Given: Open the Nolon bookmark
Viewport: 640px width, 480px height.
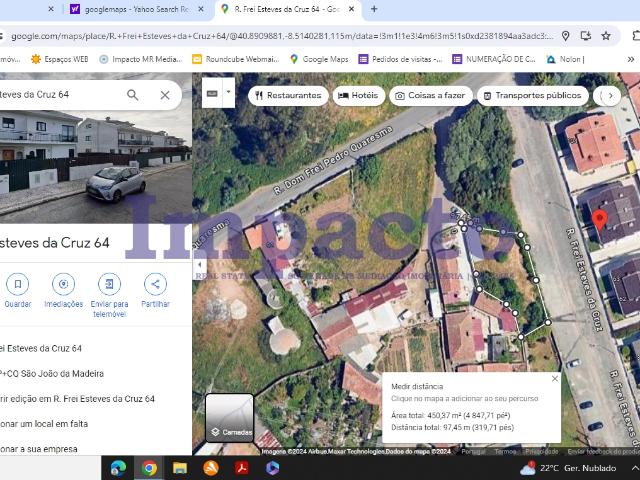Looking at the screenshot, I should (566, 59).
